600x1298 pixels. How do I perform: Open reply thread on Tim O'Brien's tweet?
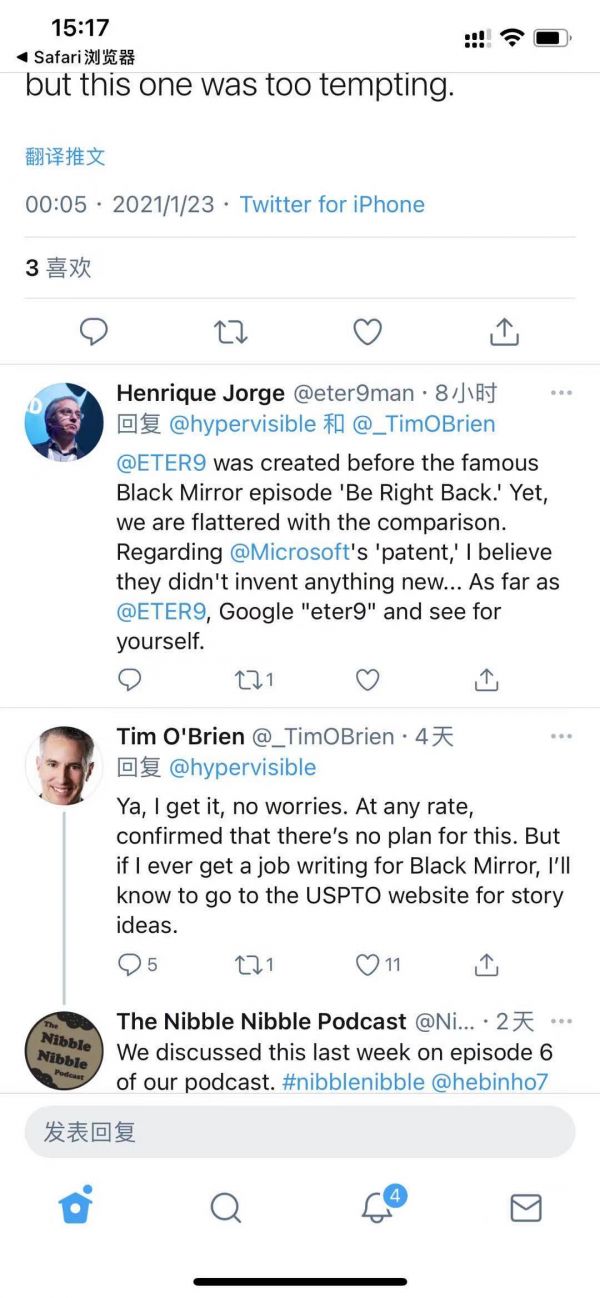[136, 964]
